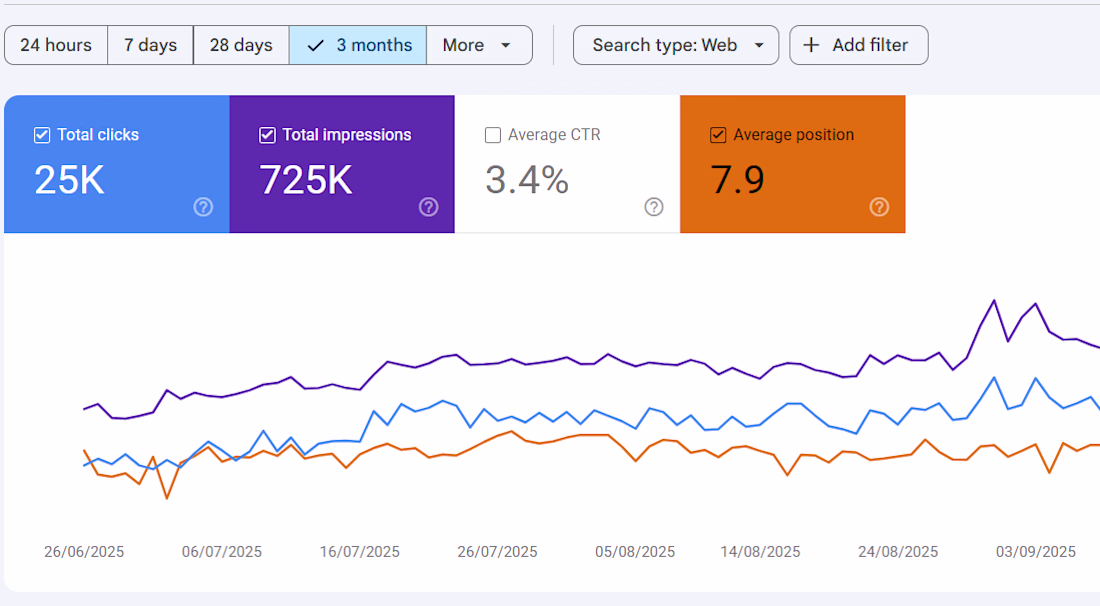The image size is (1100, 606).
Task: Click the Search type dropdown arrow
Action: 759,46
